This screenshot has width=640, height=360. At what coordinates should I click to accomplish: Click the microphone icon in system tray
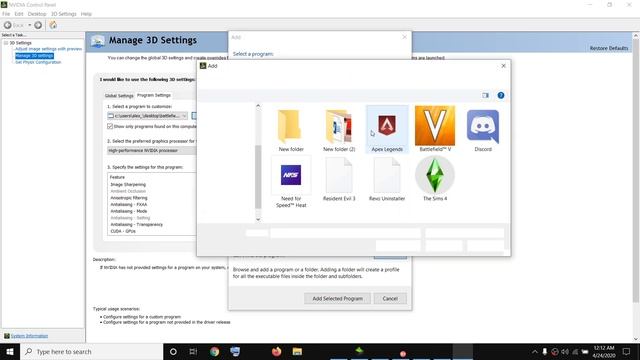coord(544,351)
